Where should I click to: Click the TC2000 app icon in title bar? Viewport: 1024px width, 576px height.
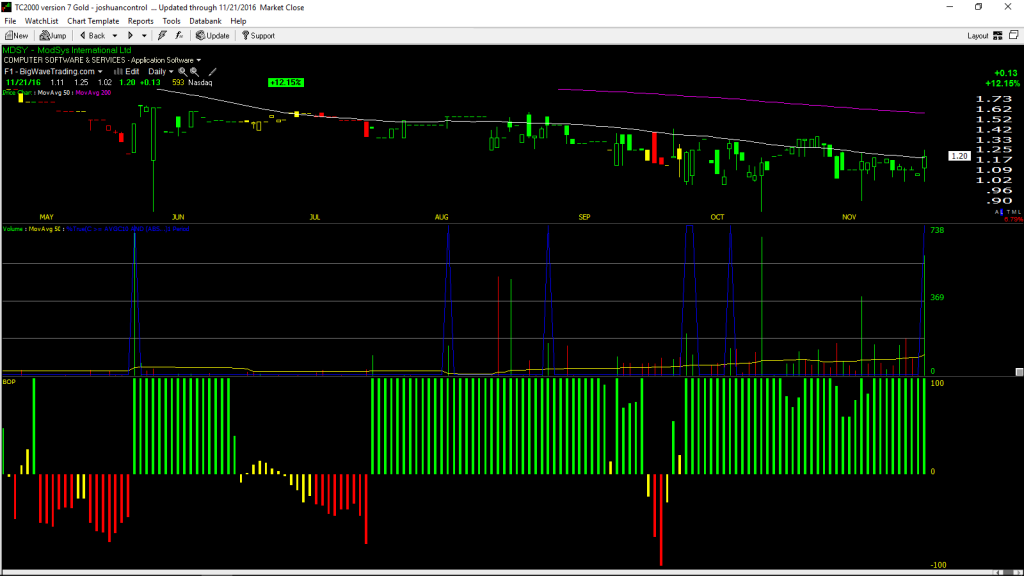7,7
